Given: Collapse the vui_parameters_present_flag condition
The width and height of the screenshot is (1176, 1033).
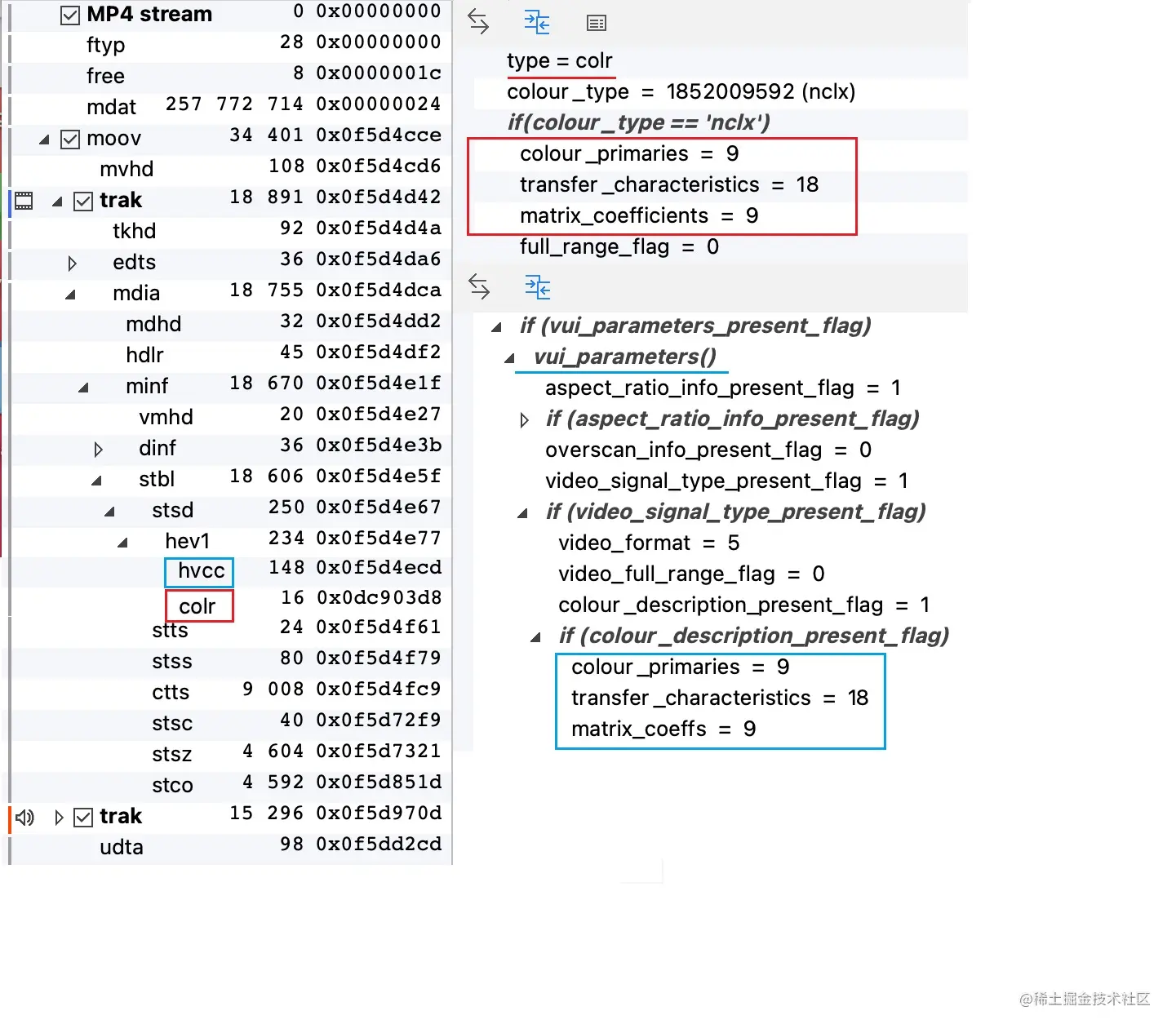Looking at the screenshot, I should 496,327.
